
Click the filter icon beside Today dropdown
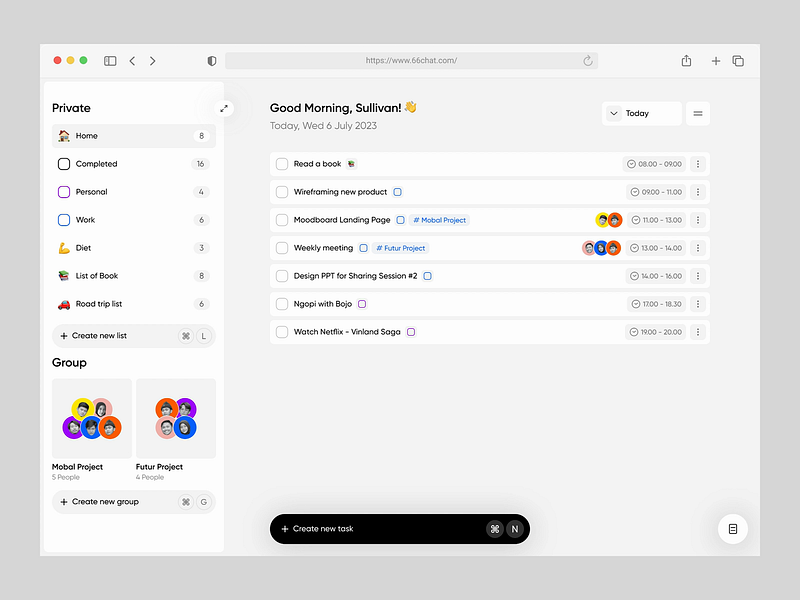pyautogui.click(x=697, y=113)
